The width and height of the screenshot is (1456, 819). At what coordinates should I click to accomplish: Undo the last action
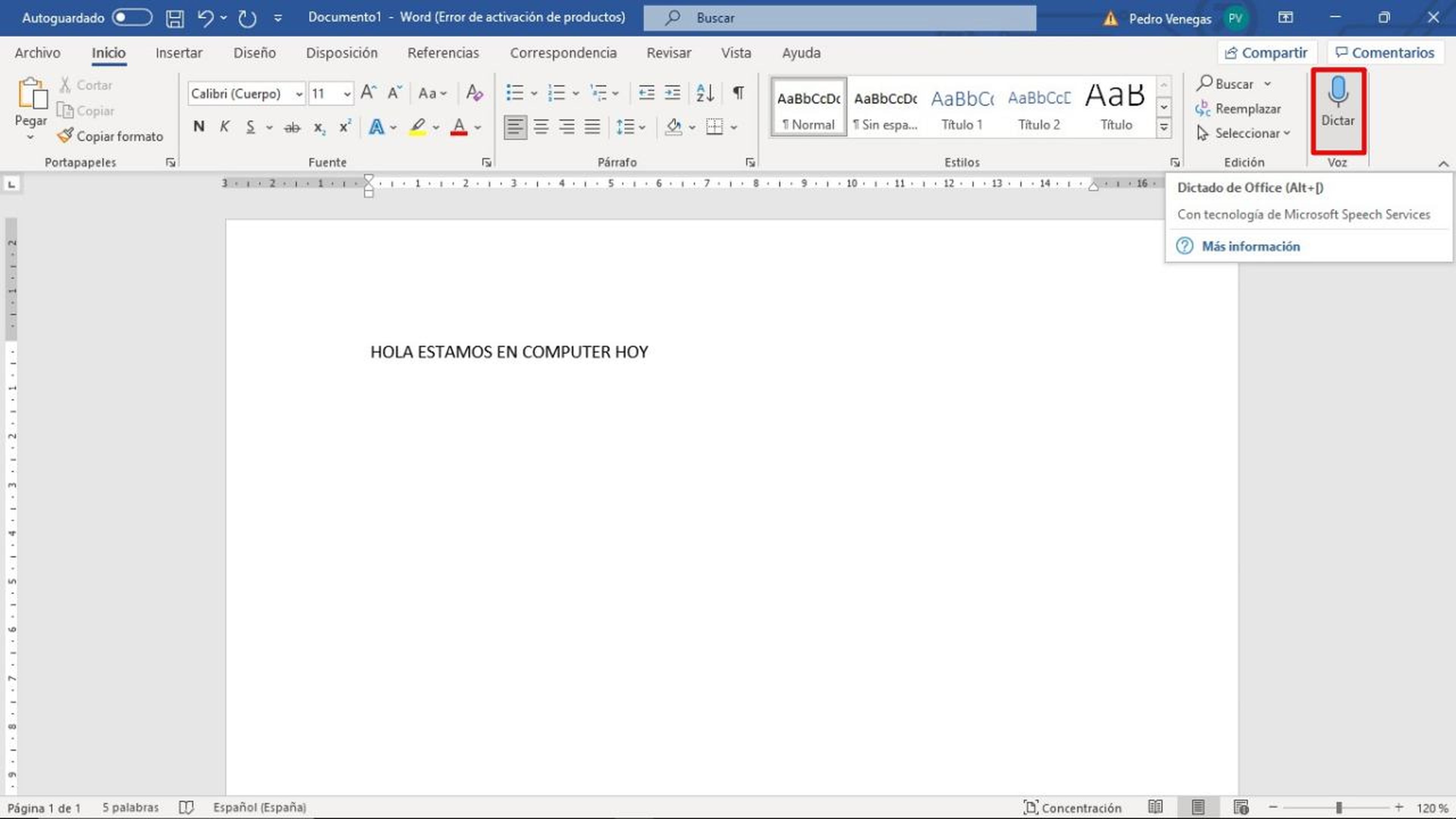click(205, 18)
